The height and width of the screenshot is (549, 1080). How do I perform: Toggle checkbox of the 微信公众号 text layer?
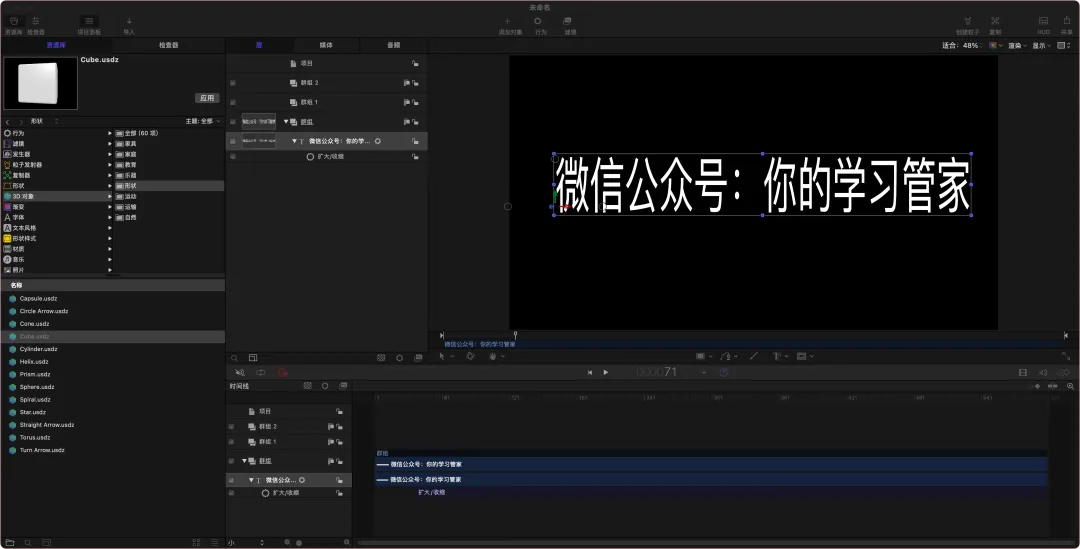[x=233, y=141]
